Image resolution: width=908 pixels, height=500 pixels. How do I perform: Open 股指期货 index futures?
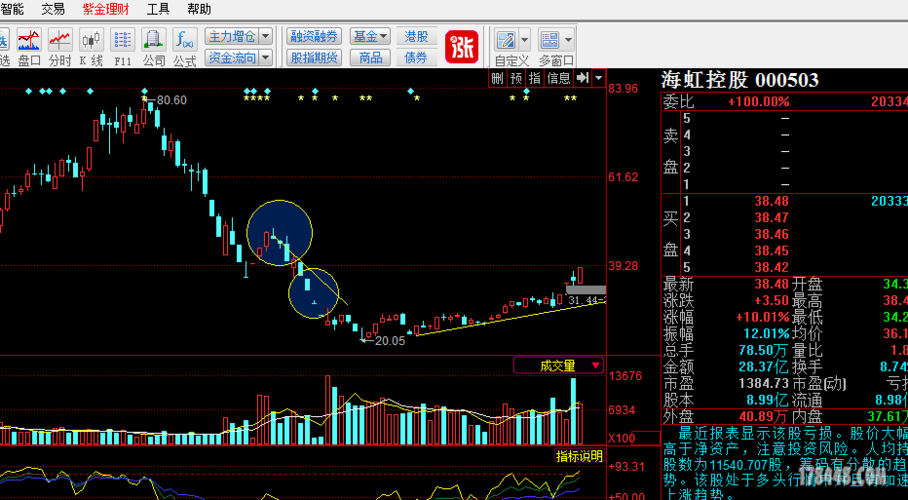pyautogui.click(x=314, y=57)
